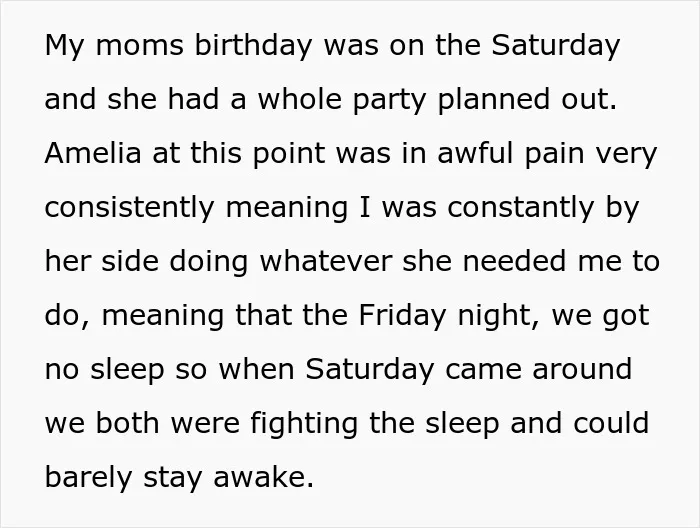The image size is (700, 528).
Task: Click the word "moms" in first line
Action: point(139,46)
